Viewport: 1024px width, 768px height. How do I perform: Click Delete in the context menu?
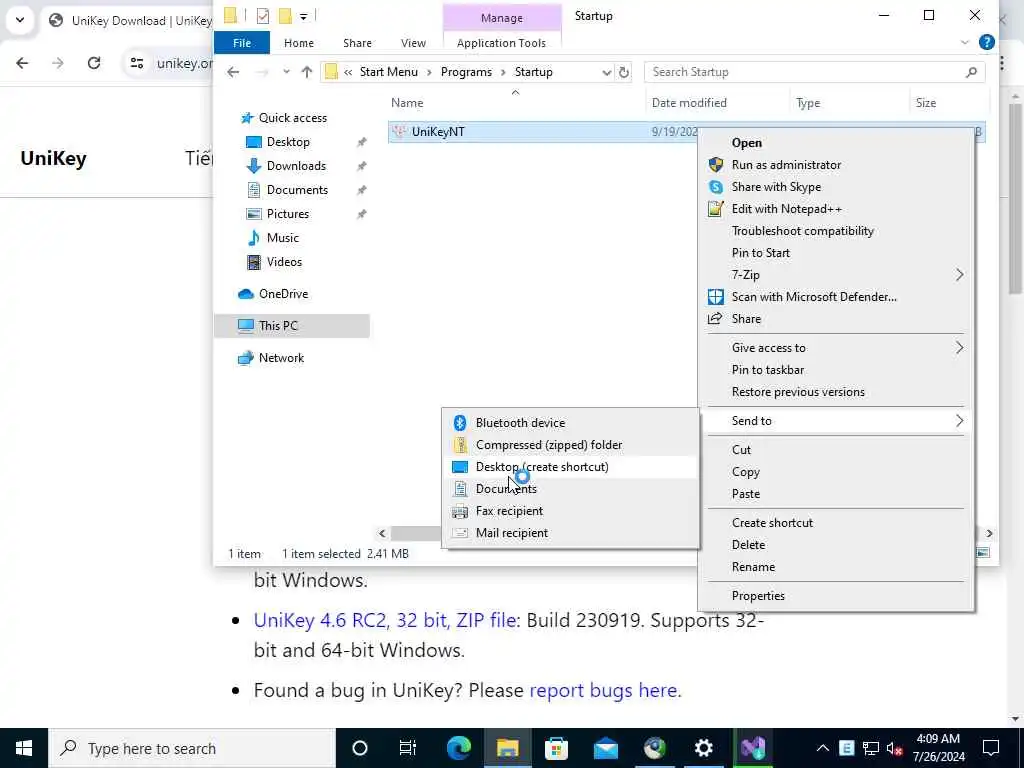tap(836, 545)
